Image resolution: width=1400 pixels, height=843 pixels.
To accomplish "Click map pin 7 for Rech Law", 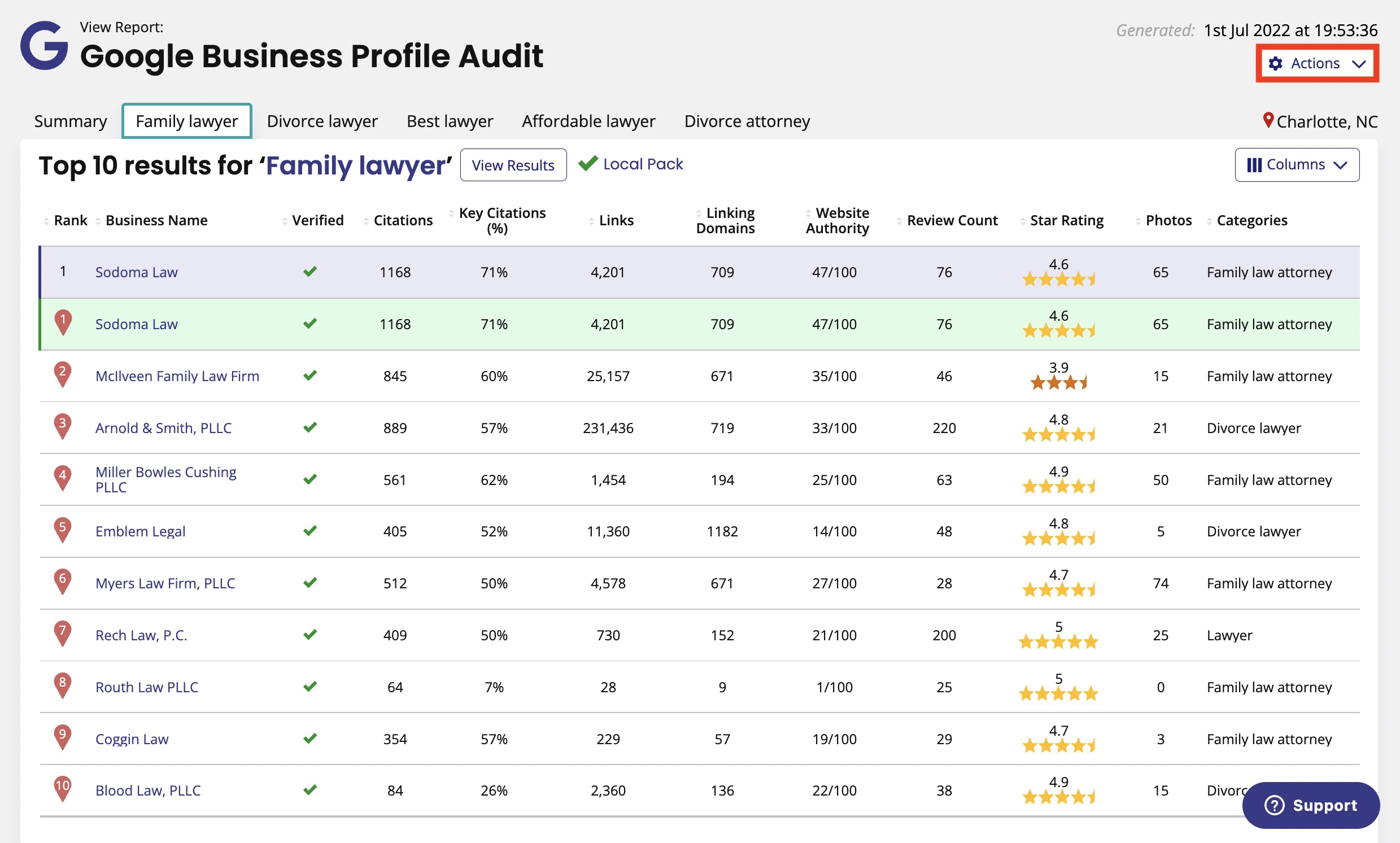I will point(63,634).
